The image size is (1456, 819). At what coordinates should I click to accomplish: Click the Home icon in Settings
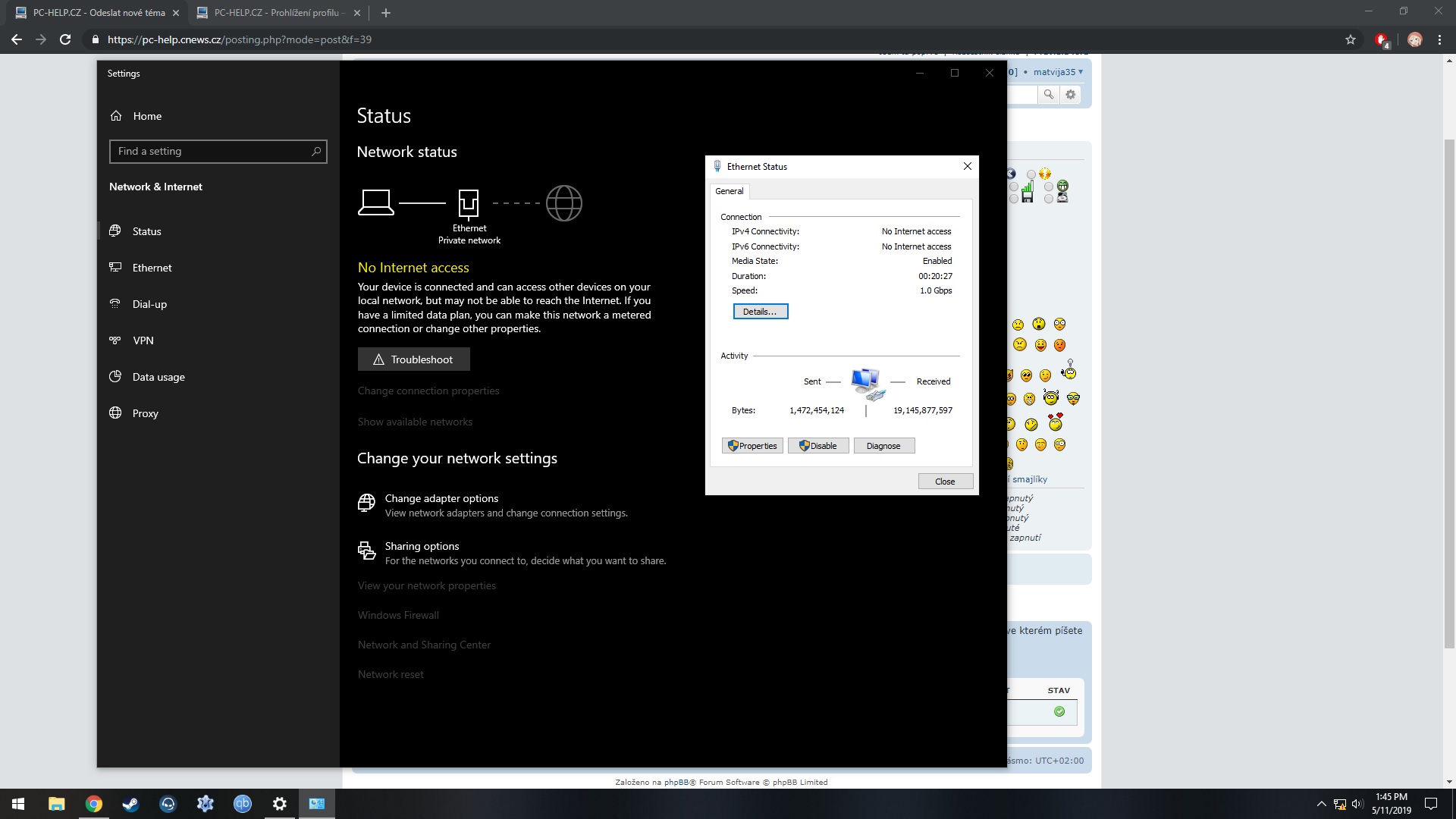[116, 116]
